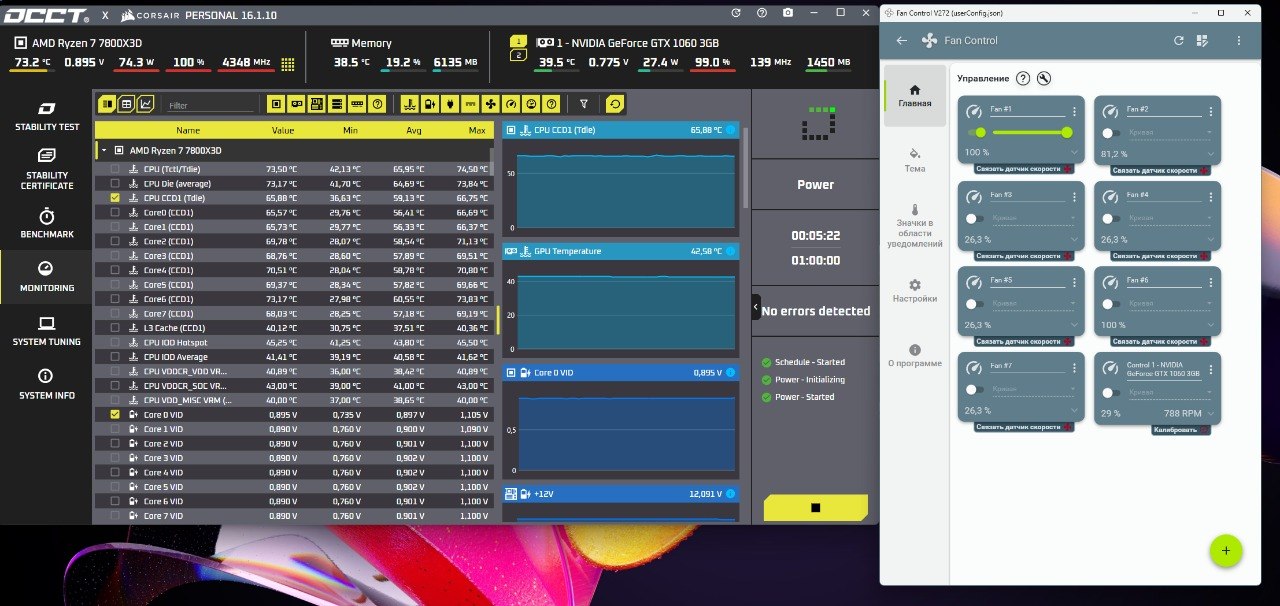This screenshot has height=606, width=1280.
Task: Collapse the OCCT side panel arrow
Action: coord(756,307)
